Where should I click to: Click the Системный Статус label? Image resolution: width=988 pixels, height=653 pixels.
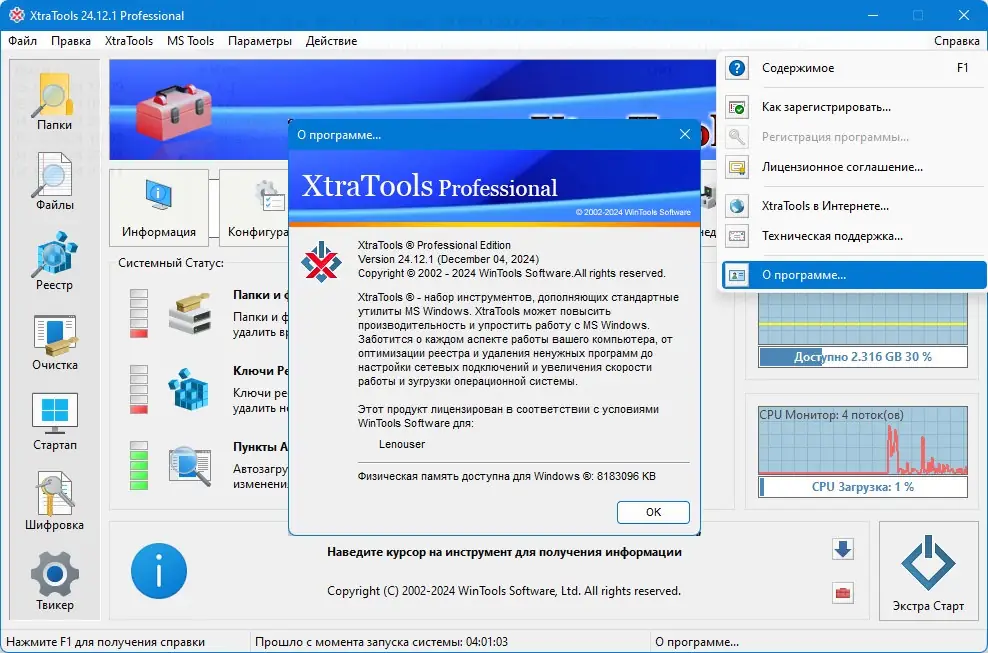171,263
